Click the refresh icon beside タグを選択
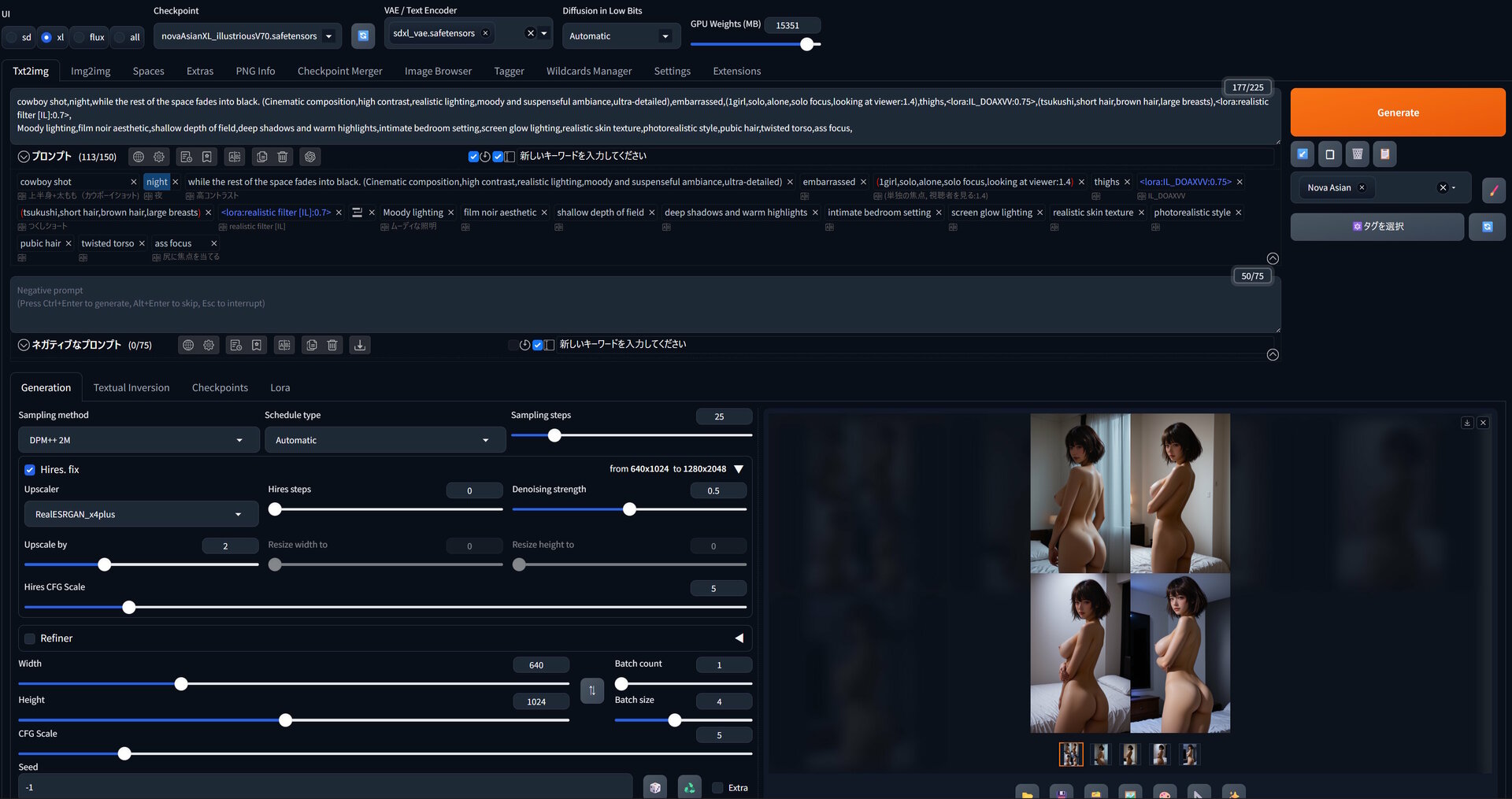 pos(1488,227)
